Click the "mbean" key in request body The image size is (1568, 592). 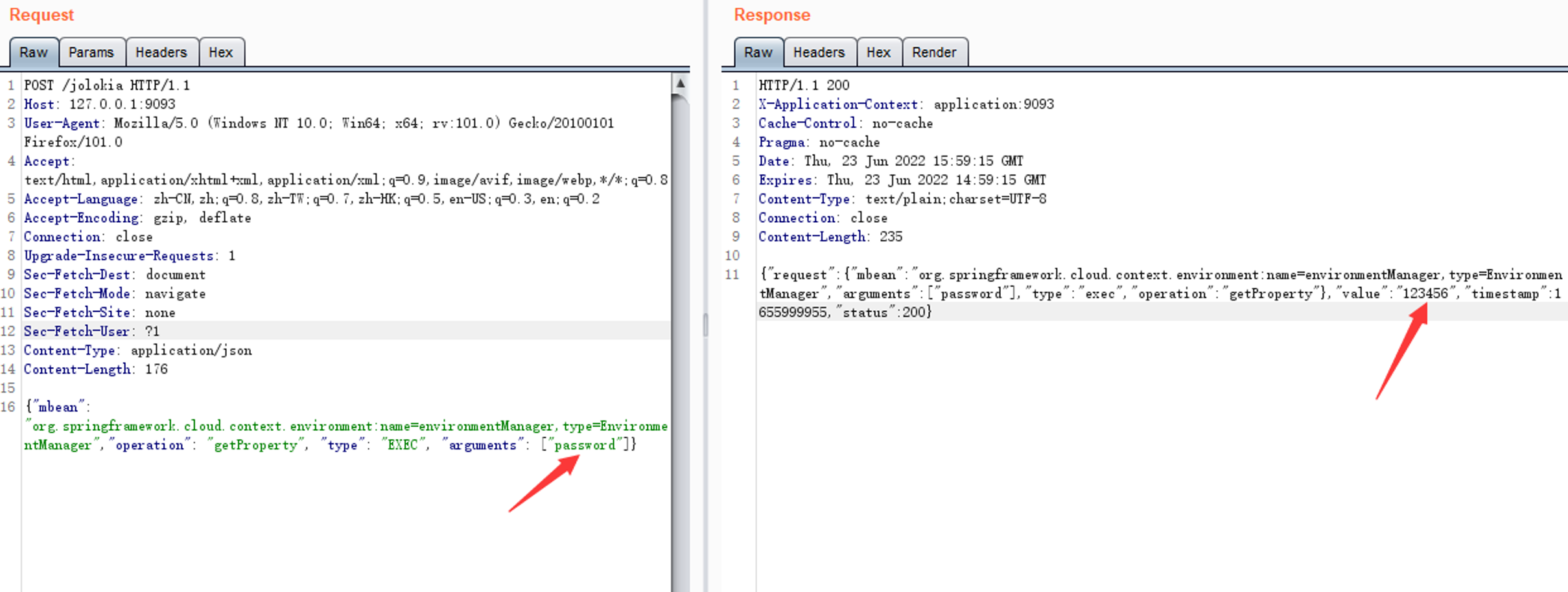58,407
